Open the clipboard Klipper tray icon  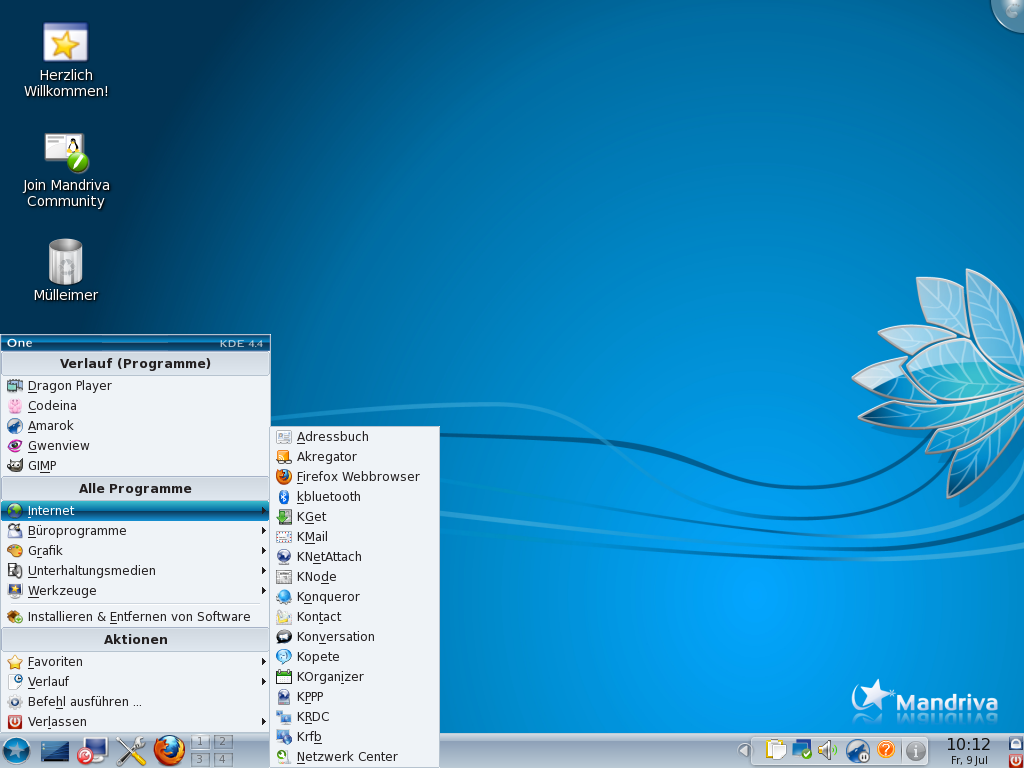775,750
